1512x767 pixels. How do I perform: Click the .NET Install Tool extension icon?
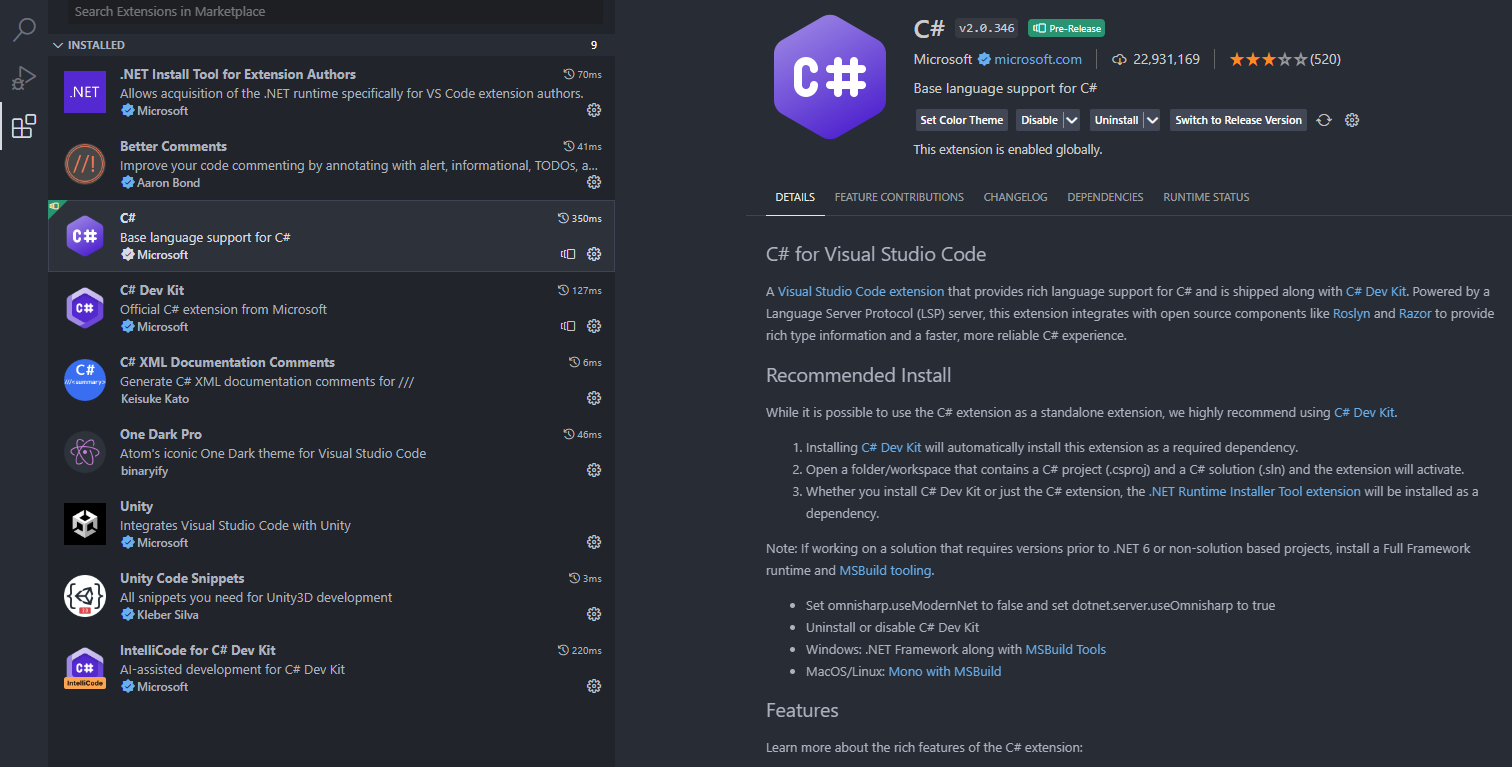(x=85, y=92)
